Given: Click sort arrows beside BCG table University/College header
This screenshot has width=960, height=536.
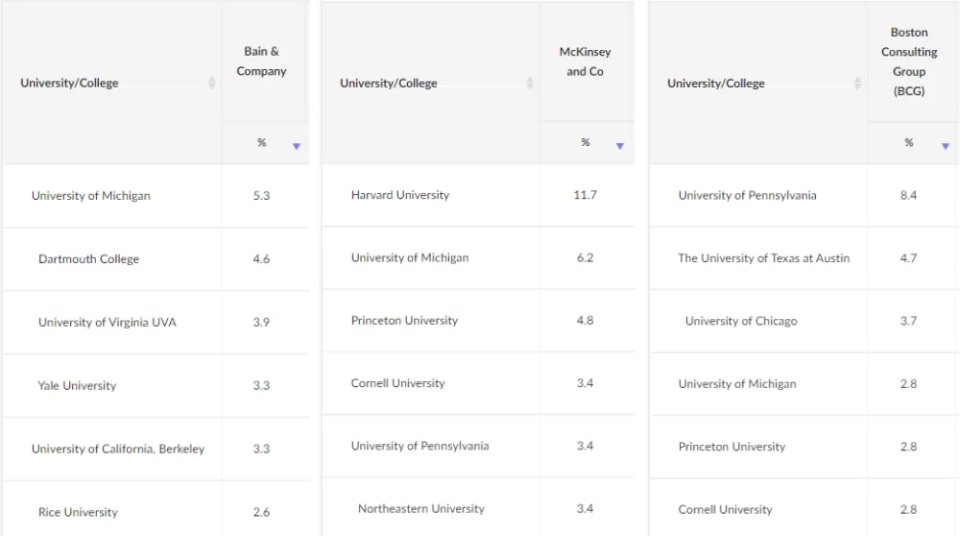Looking at the screenshot, I should click(x=857, y=83).
